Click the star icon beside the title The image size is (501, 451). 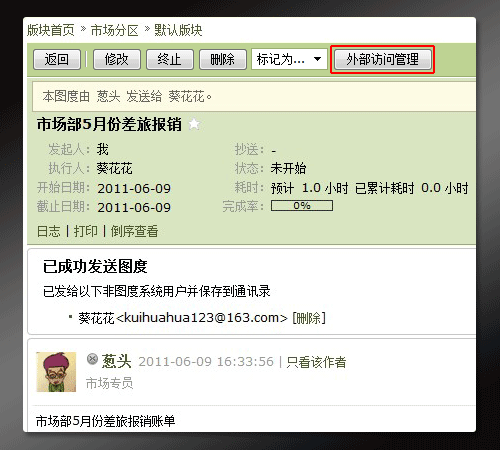pos(194,125)
